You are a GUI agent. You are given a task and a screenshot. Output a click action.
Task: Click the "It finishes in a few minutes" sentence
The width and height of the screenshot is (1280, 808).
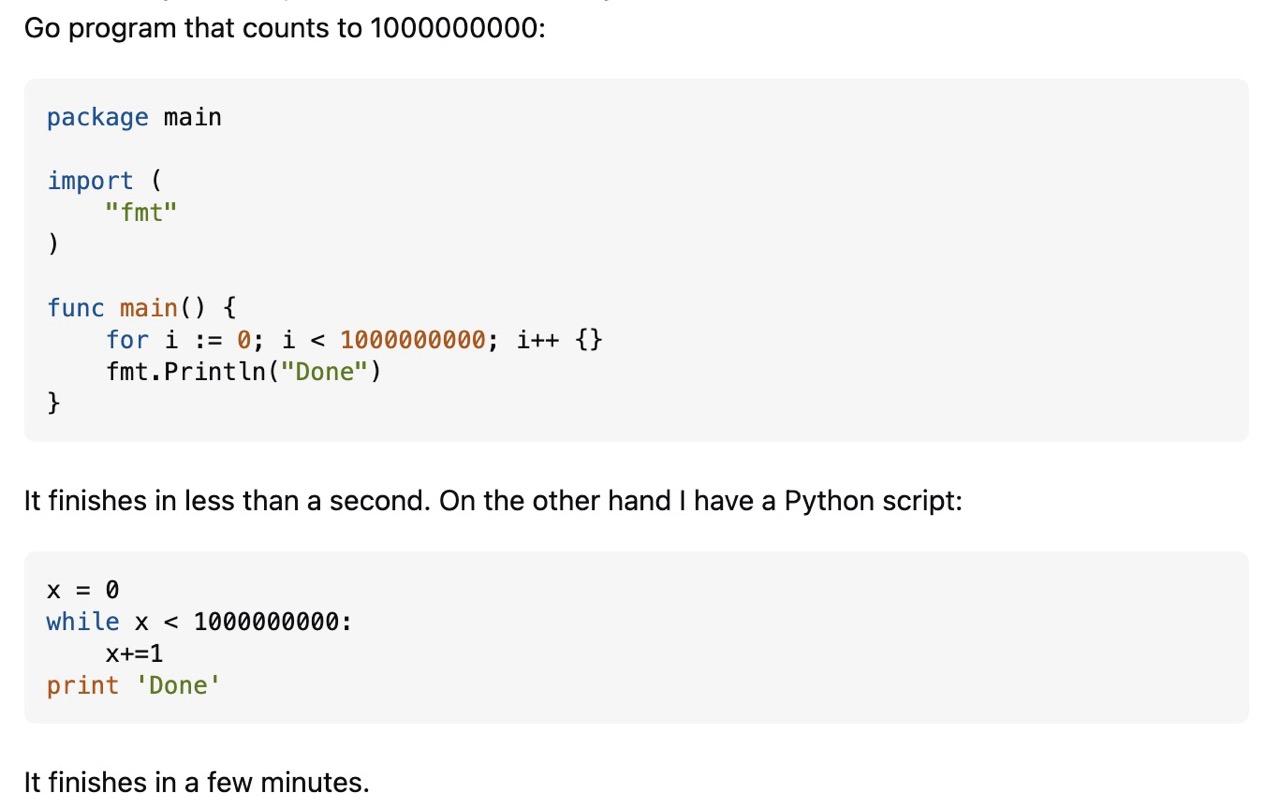[x=196, y=782]
